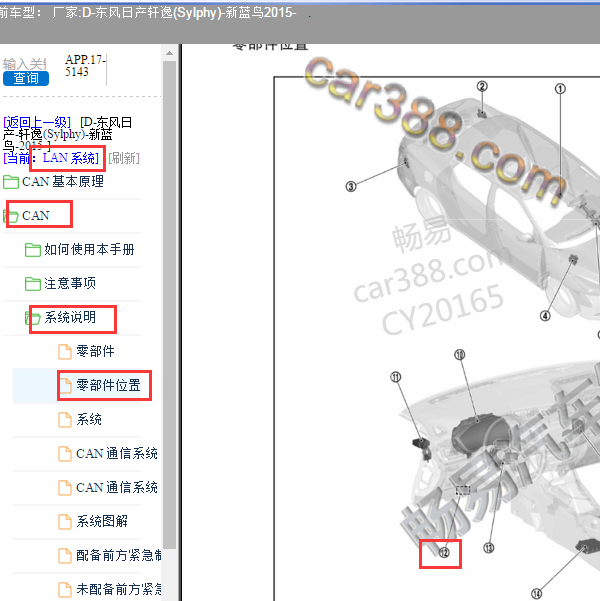The height and width of the screenshot is (601, 600).
Task: Click callout number 13 on the dashboard diagram
Action: 488,548
